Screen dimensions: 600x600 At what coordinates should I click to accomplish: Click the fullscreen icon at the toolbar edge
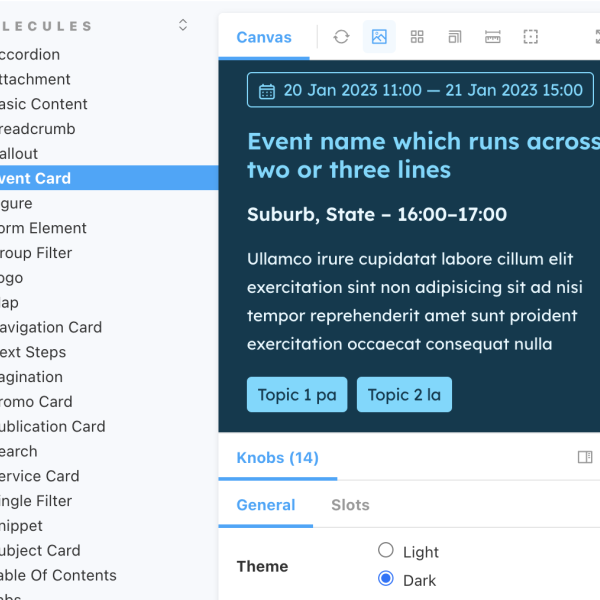(597, 37)
